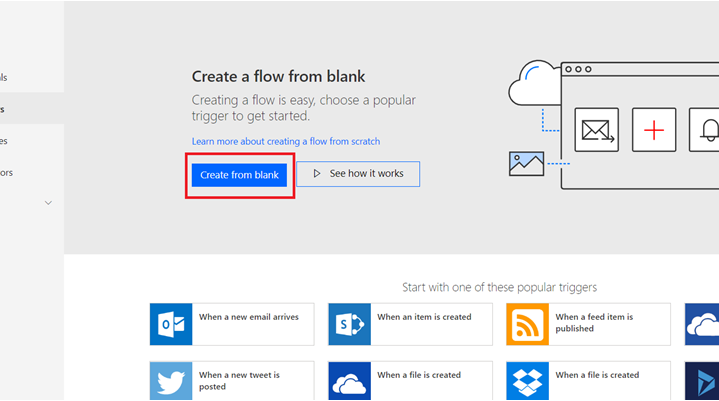Click the envelope icon in the illustration

click(x=597, y=130)
